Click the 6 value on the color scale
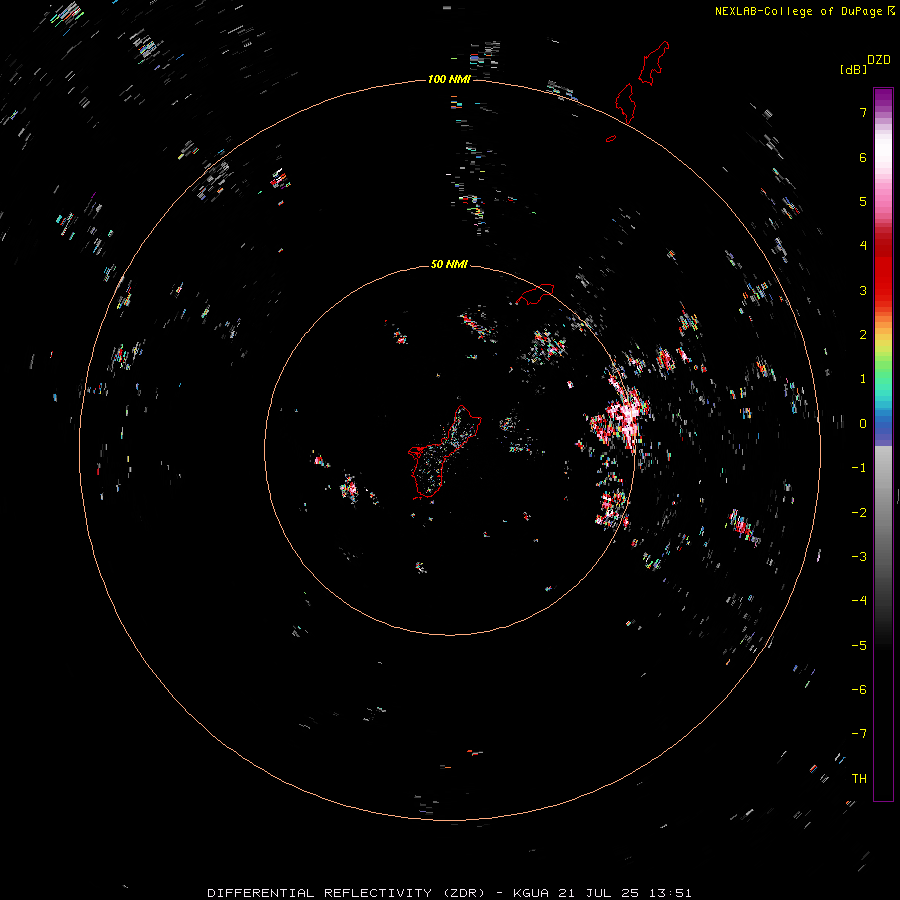The height and width of the screenshot is (900, 900). (863, 157)
